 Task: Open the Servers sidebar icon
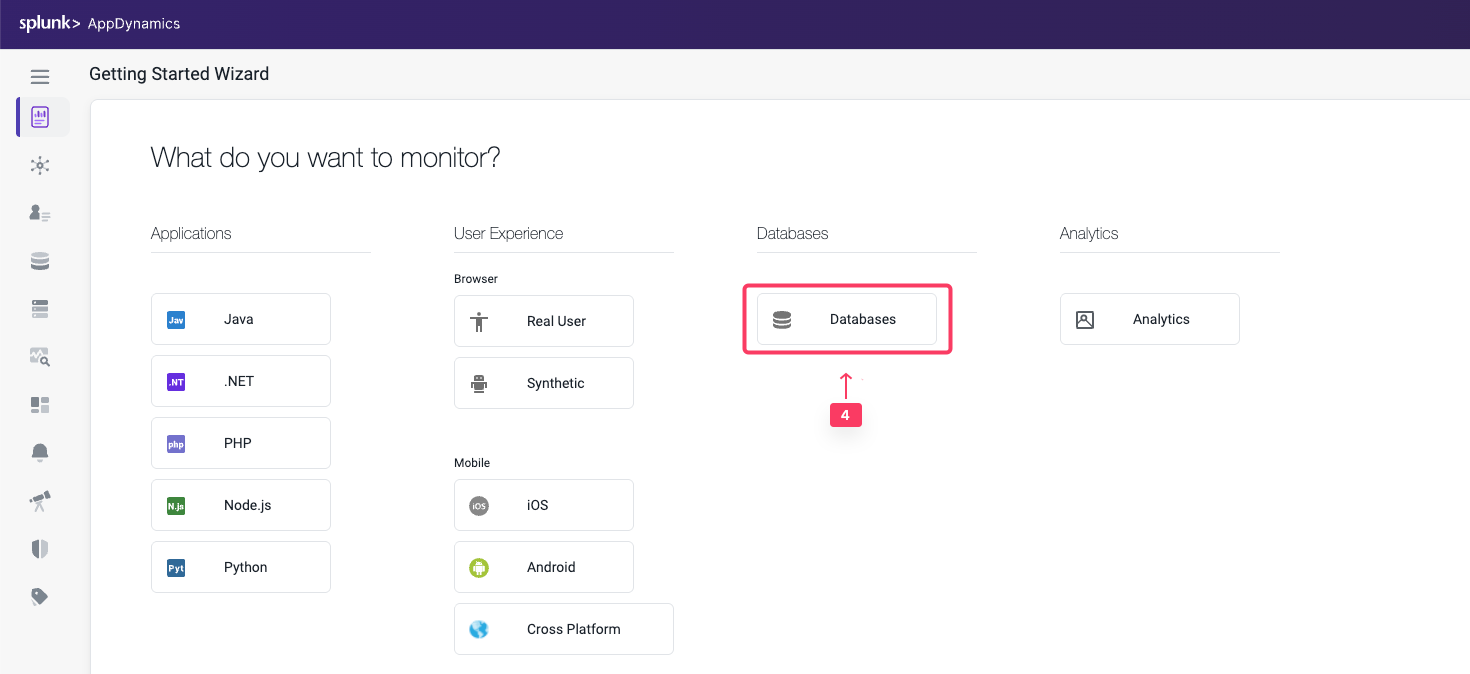point(40,308)
